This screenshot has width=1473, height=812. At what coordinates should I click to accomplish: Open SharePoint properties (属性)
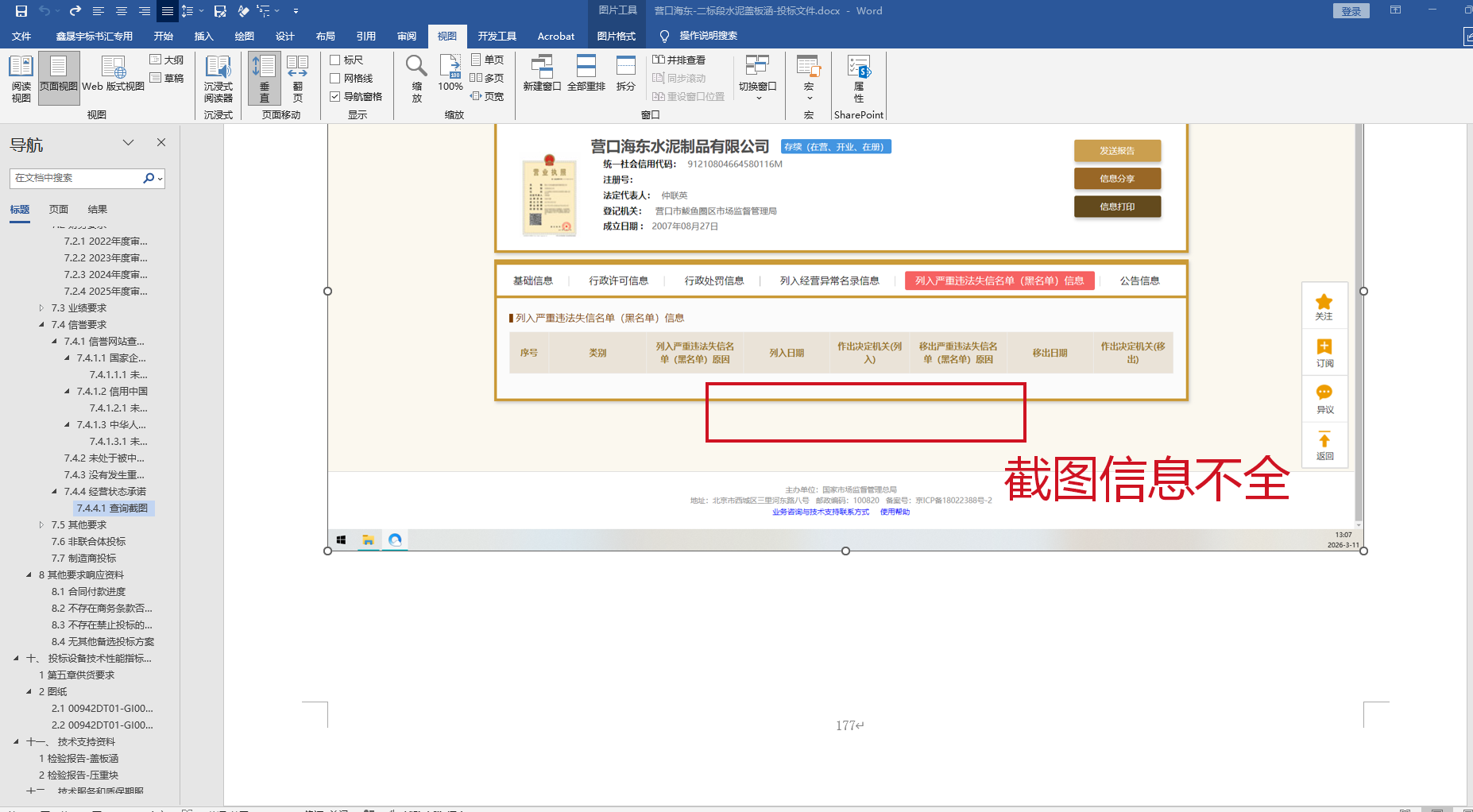[859, 79]
